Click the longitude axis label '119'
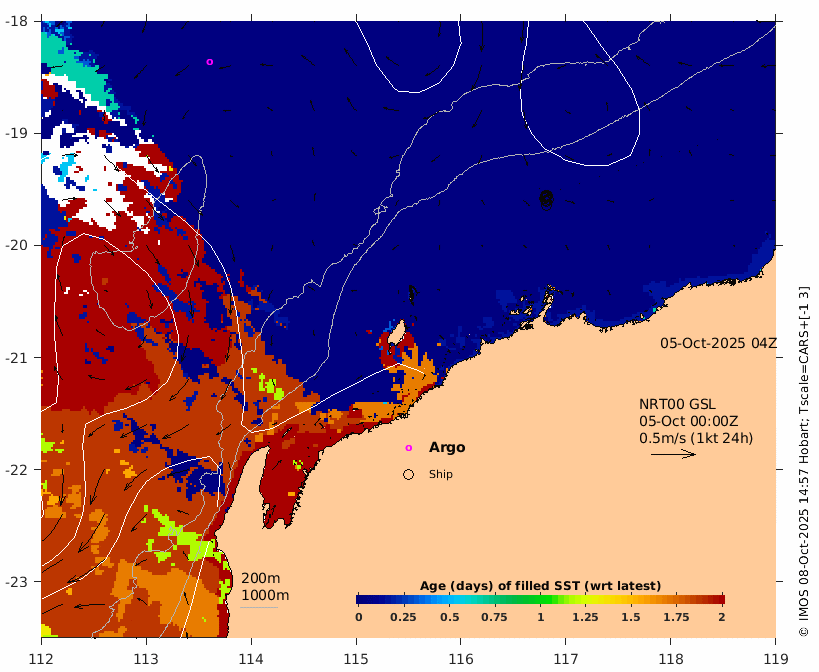Screen dimensions: 819x672 [x=776, y=659]
